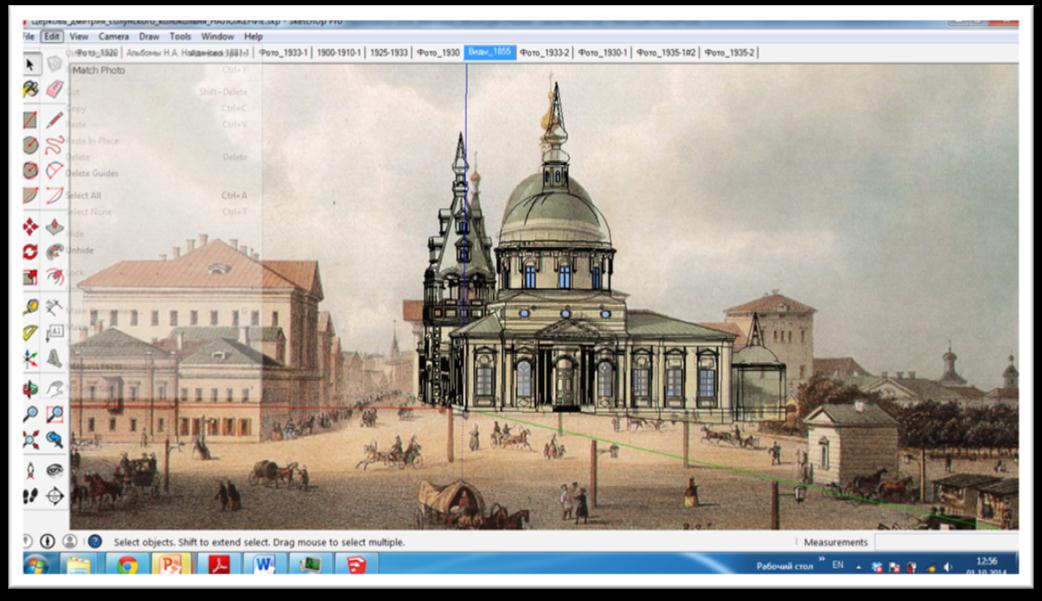Viewport: 1042px width, 601px height.
Task: Open the Camera menu
Action: (114, 37)
